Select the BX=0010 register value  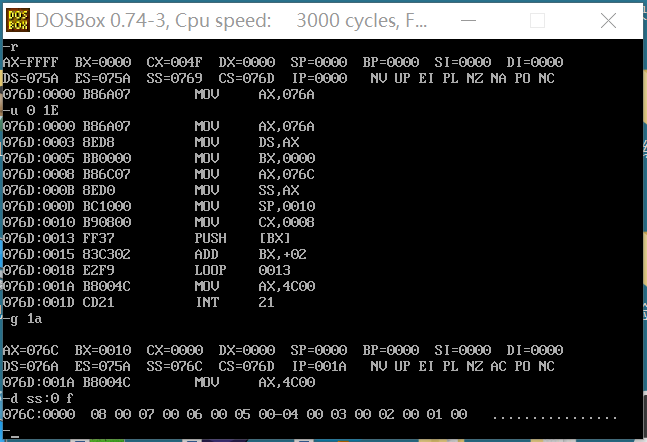coord(103,350)
